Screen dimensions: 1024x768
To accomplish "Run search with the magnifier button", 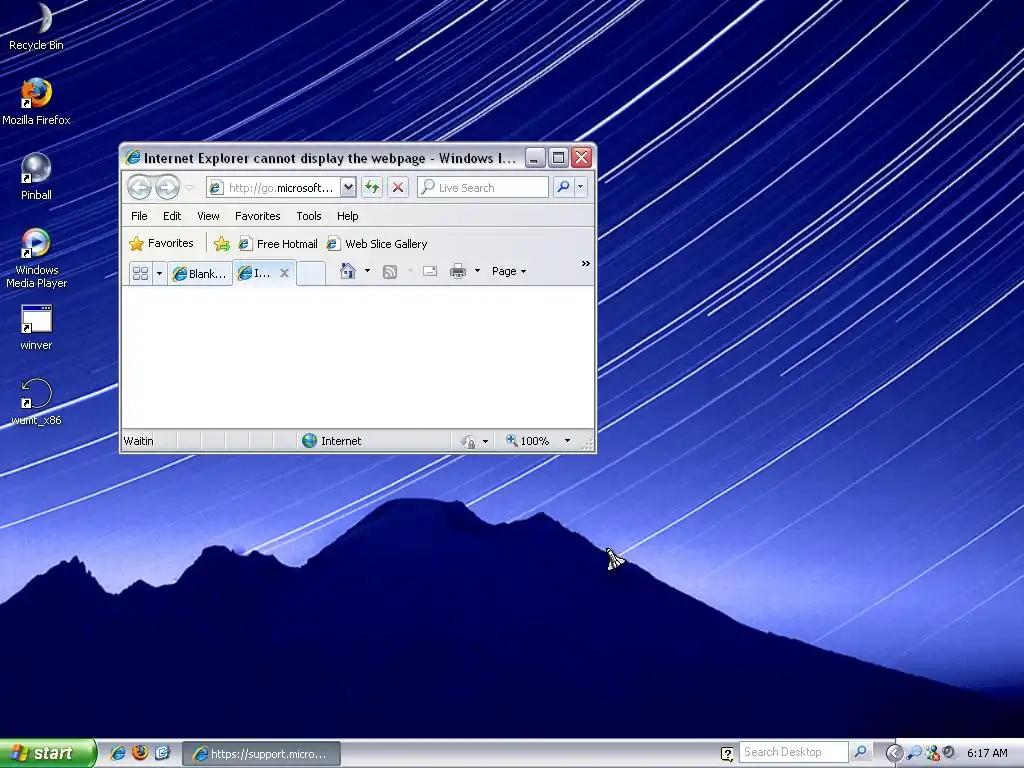I will pyautogui.click(x=563, y=187).
